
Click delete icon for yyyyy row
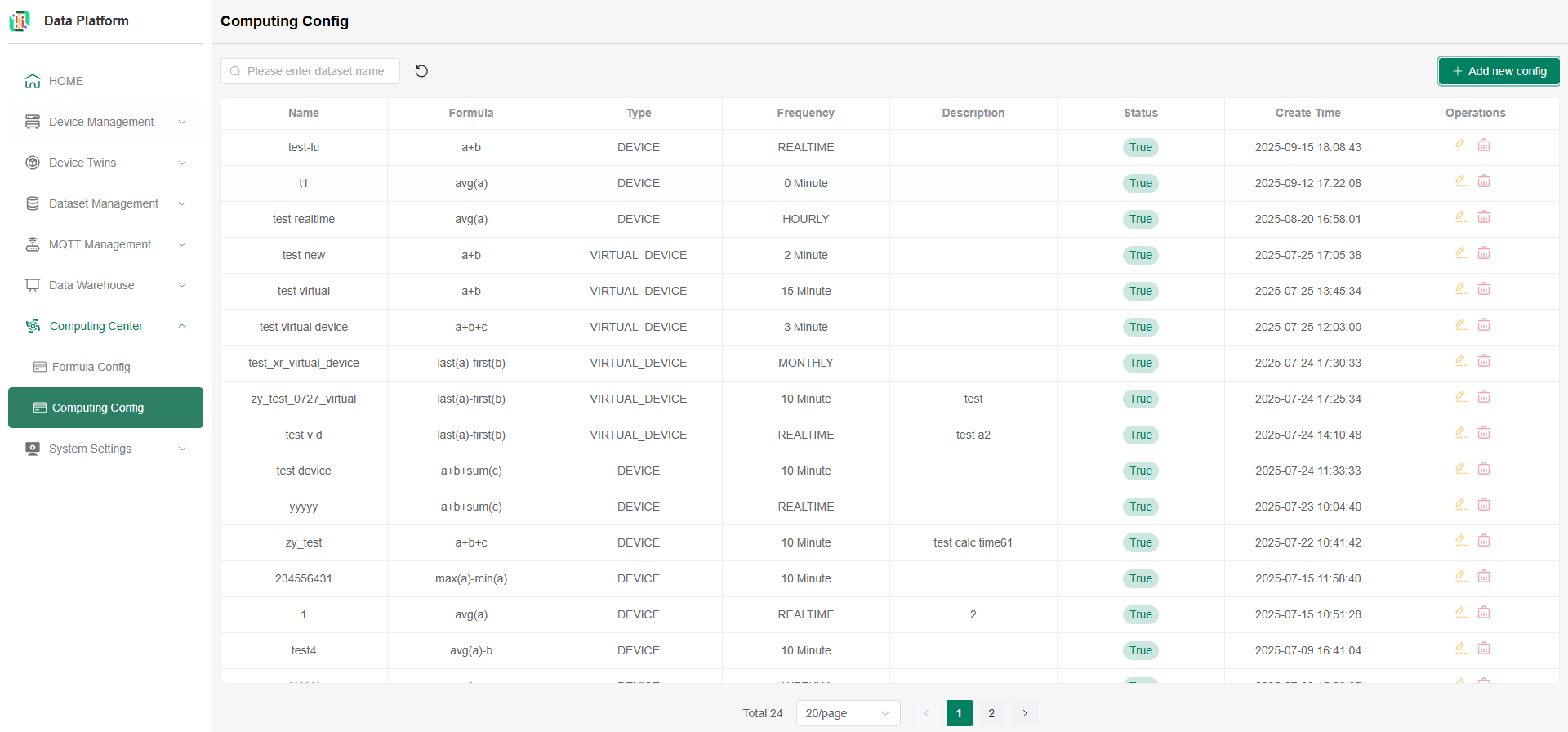pyautogui.click(x=1484, y=505)
